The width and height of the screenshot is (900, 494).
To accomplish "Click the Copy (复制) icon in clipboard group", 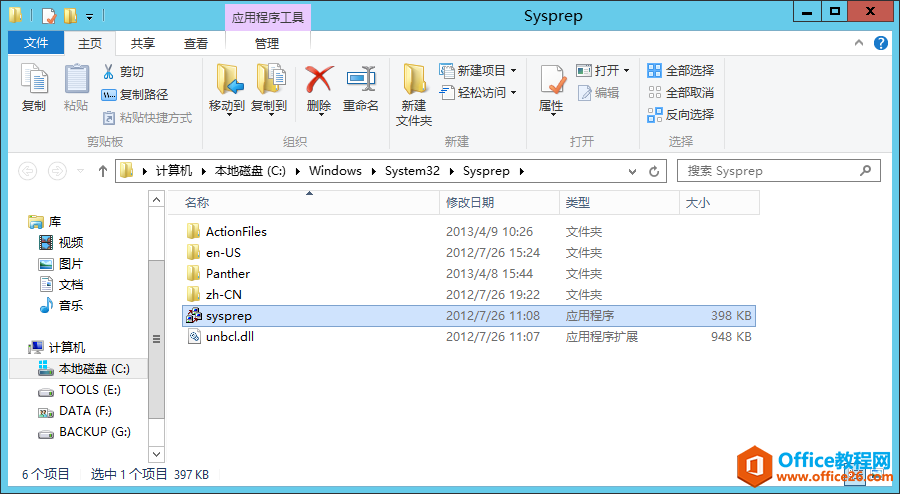I will tap(34, 78).
